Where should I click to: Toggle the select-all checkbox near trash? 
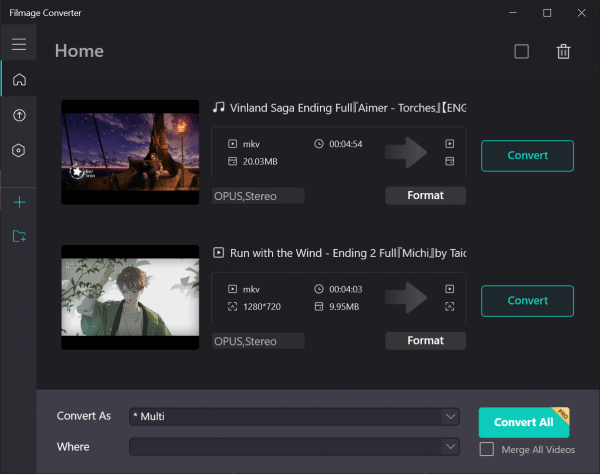[x=522, y=51]
